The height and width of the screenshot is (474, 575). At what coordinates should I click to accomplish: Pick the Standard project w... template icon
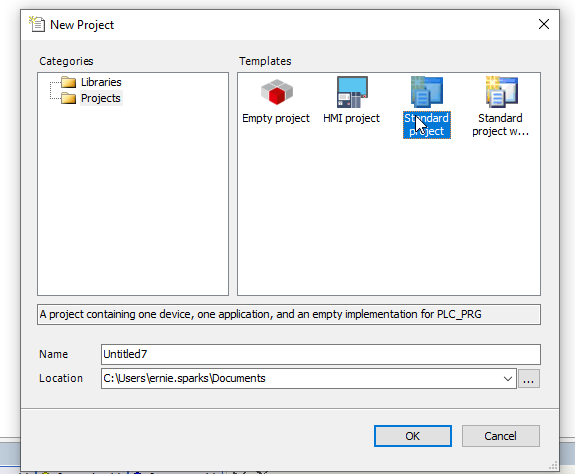tap(502, 92)
